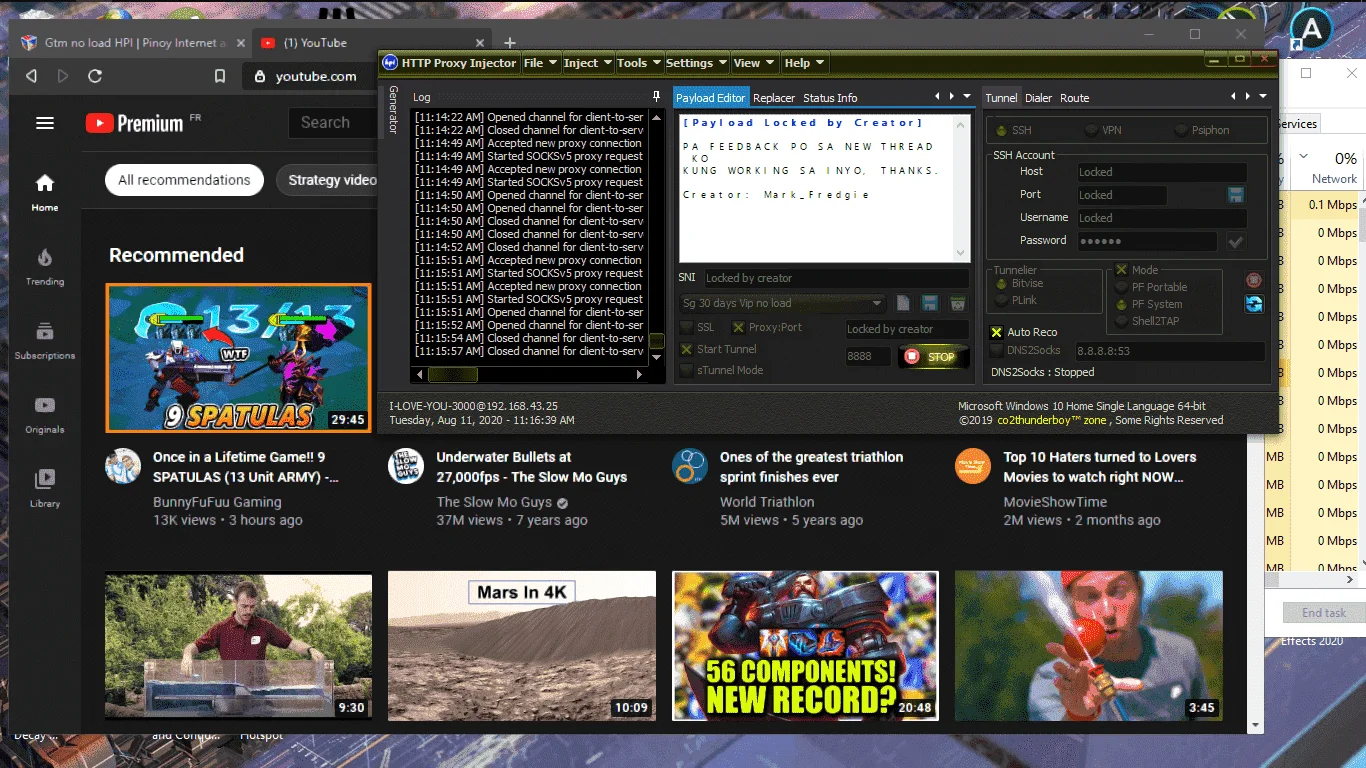Screen dimensions: 1366x768
Task: Toggle the Proxy:Port checkbox
Action: tap(738, 327)
